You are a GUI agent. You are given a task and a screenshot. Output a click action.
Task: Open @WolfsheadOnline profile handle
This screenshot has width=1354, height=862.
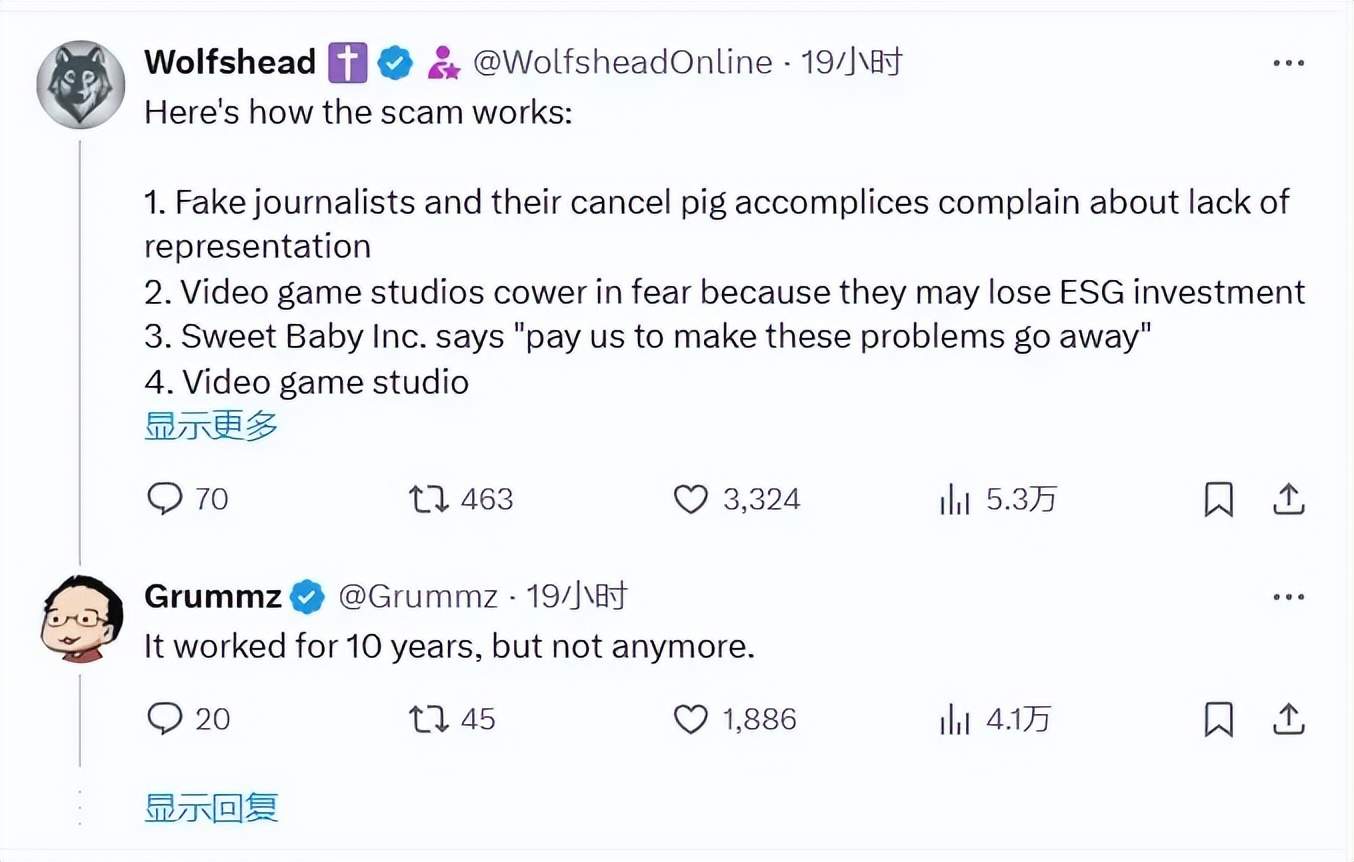[x=622, y=63]
